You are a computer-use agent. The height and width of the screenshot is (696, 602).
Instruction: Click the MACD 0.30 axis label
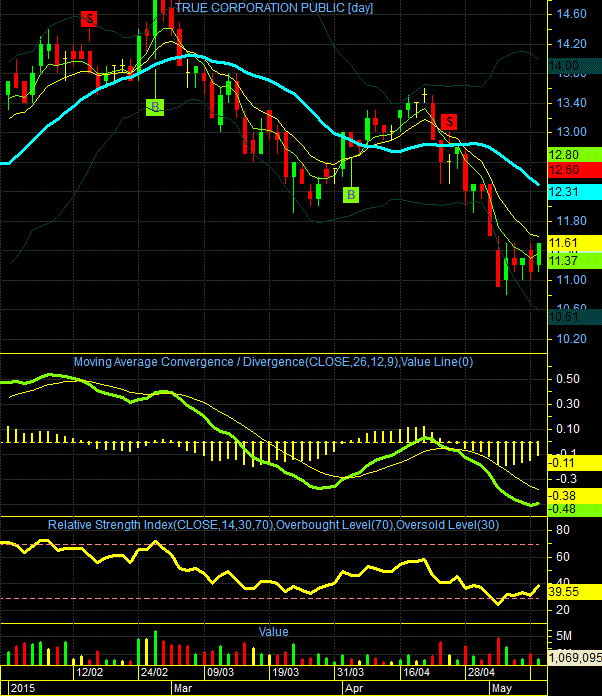point(568,404)
